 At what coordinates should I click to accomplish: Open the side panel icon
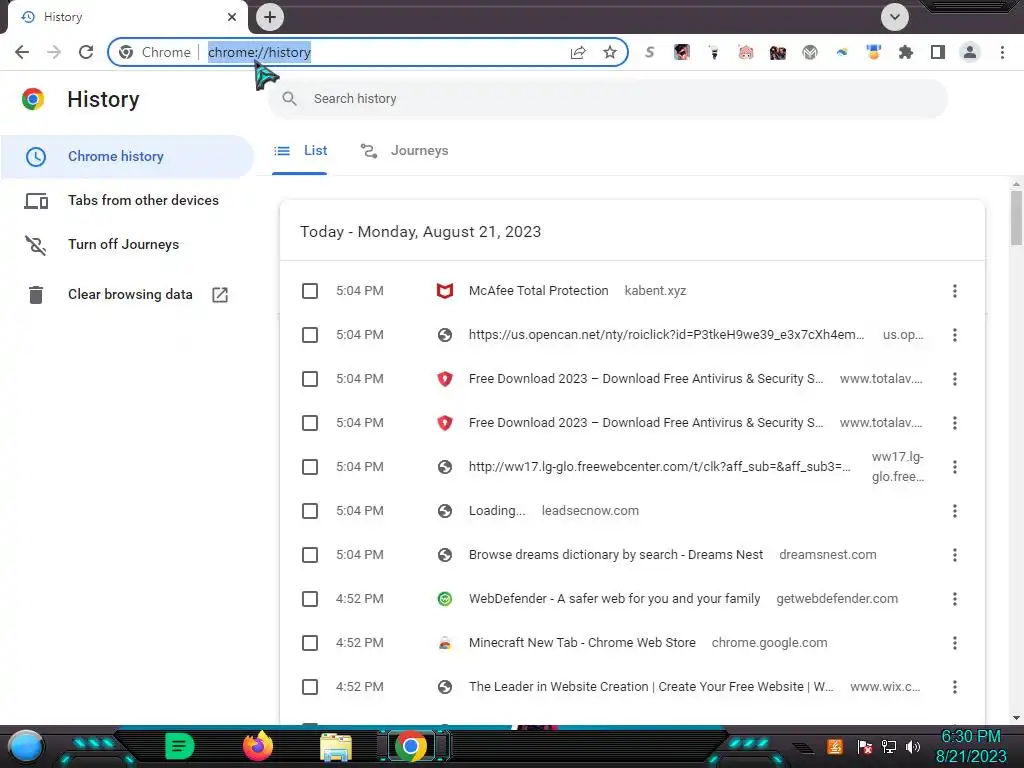[938, 52]
